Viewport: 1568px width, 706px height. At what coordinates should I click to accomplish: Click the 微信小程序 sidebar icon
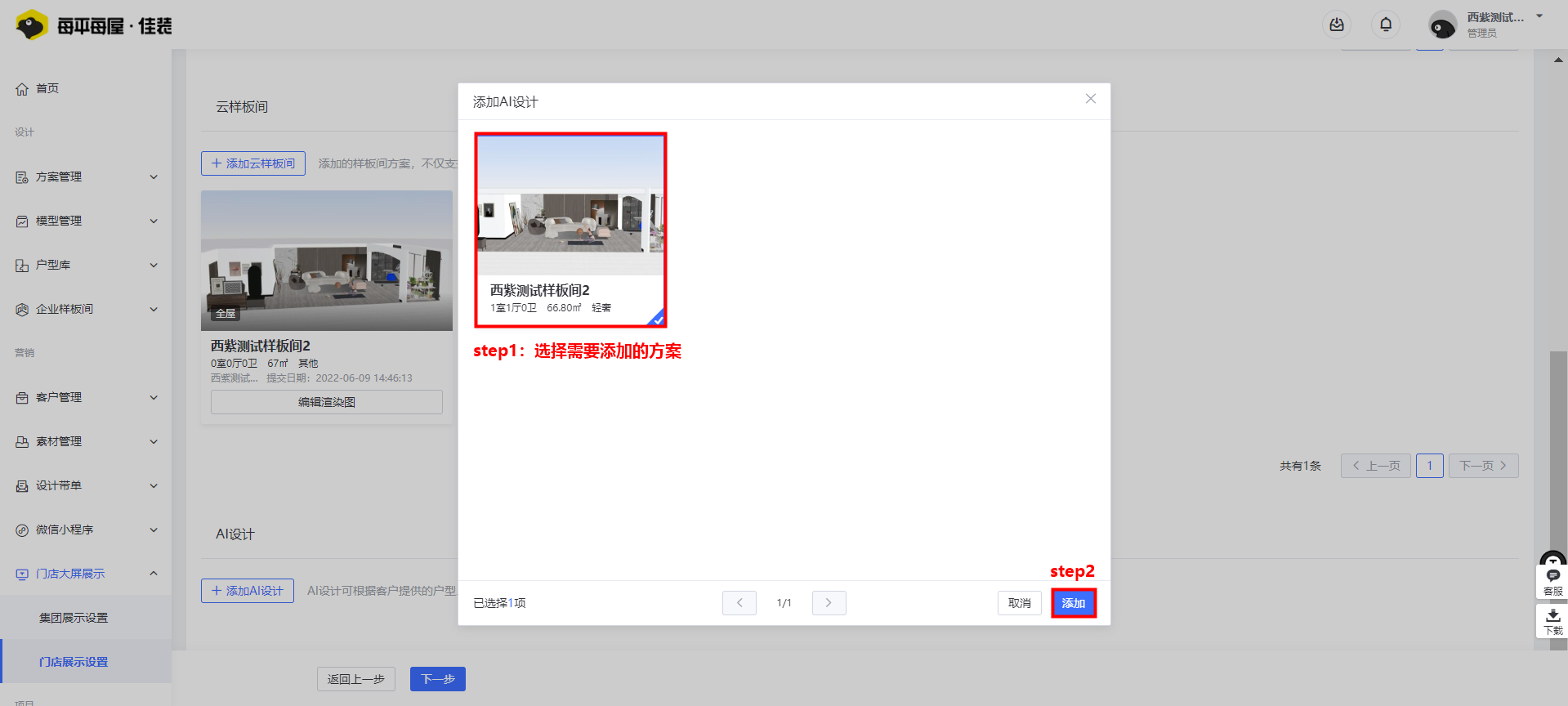pos(22,529)
